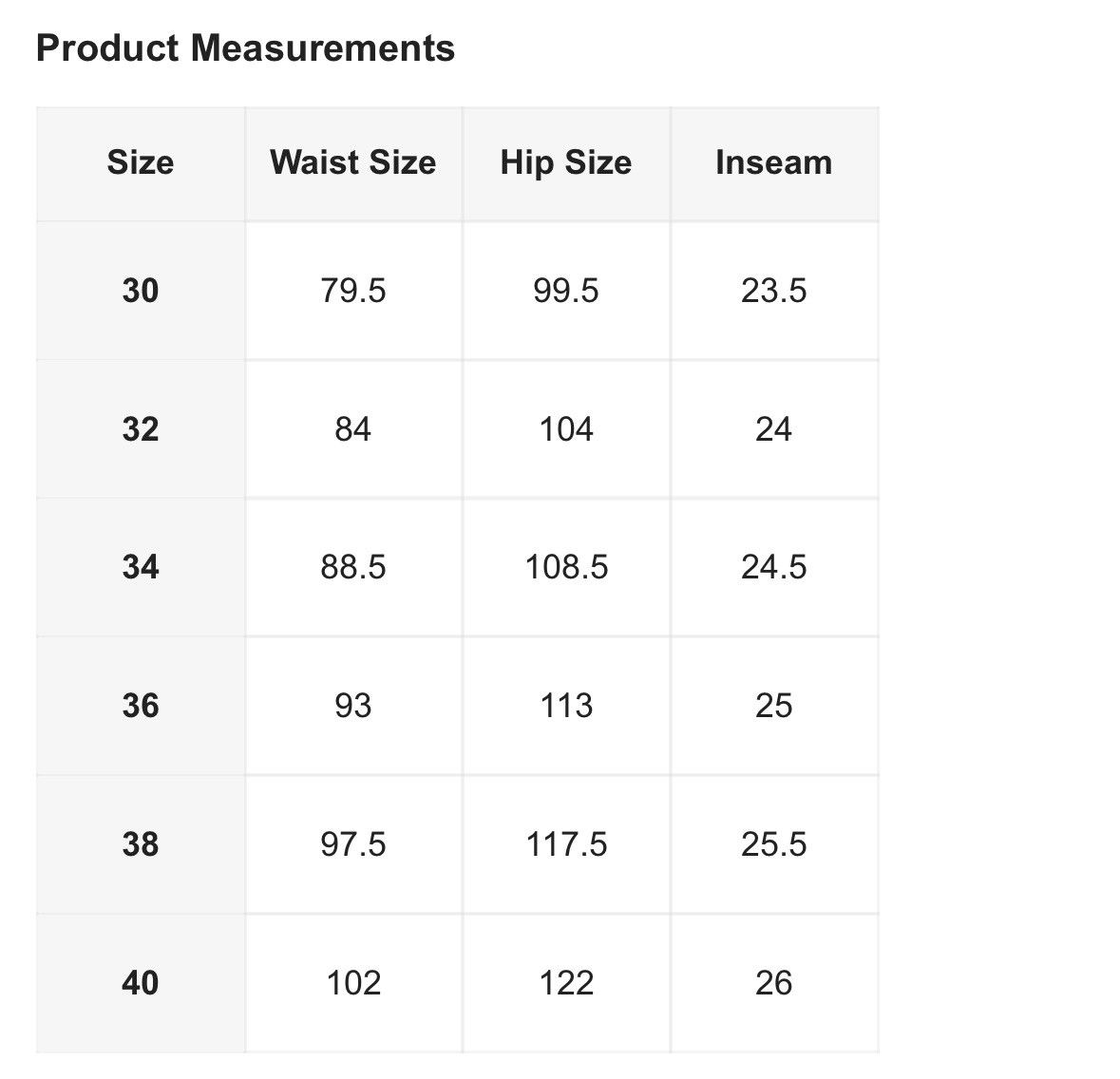Select the Hip Size column header
The height and width of the screenshot is (1079, 1120).
(566, 163)
